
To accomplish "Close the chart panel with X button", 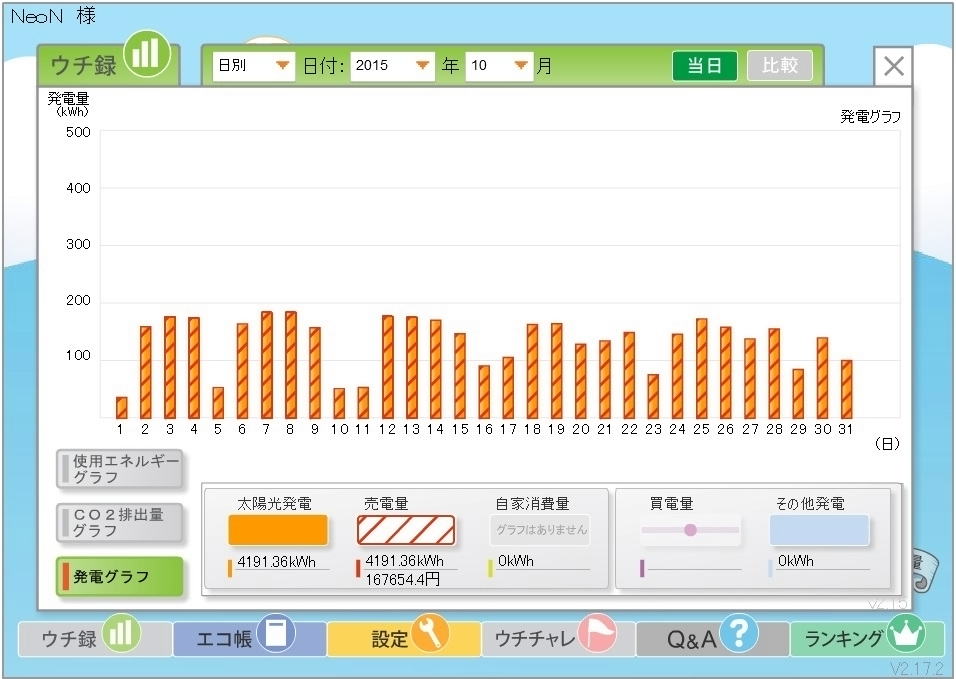I will point(893,66).
